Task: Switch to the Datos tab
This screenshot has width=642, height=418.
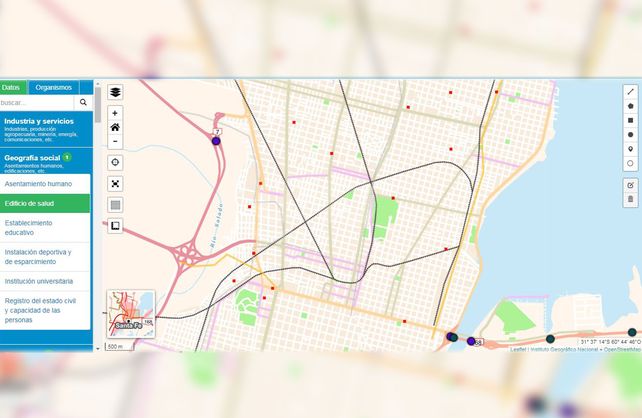Action: pos(11,87)
